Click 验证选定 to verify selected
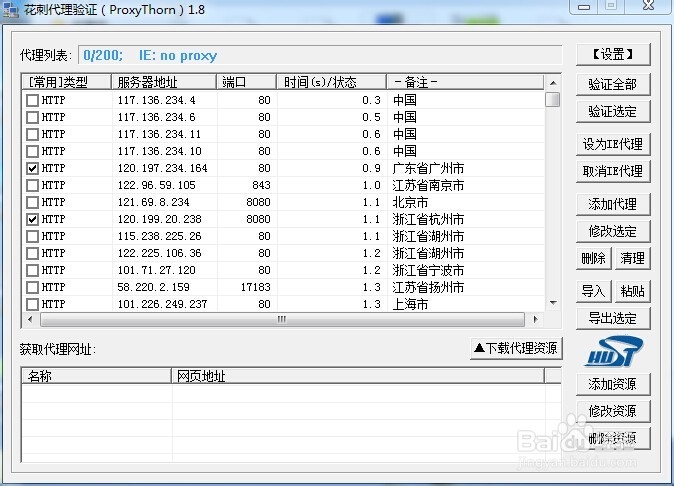 613,112
